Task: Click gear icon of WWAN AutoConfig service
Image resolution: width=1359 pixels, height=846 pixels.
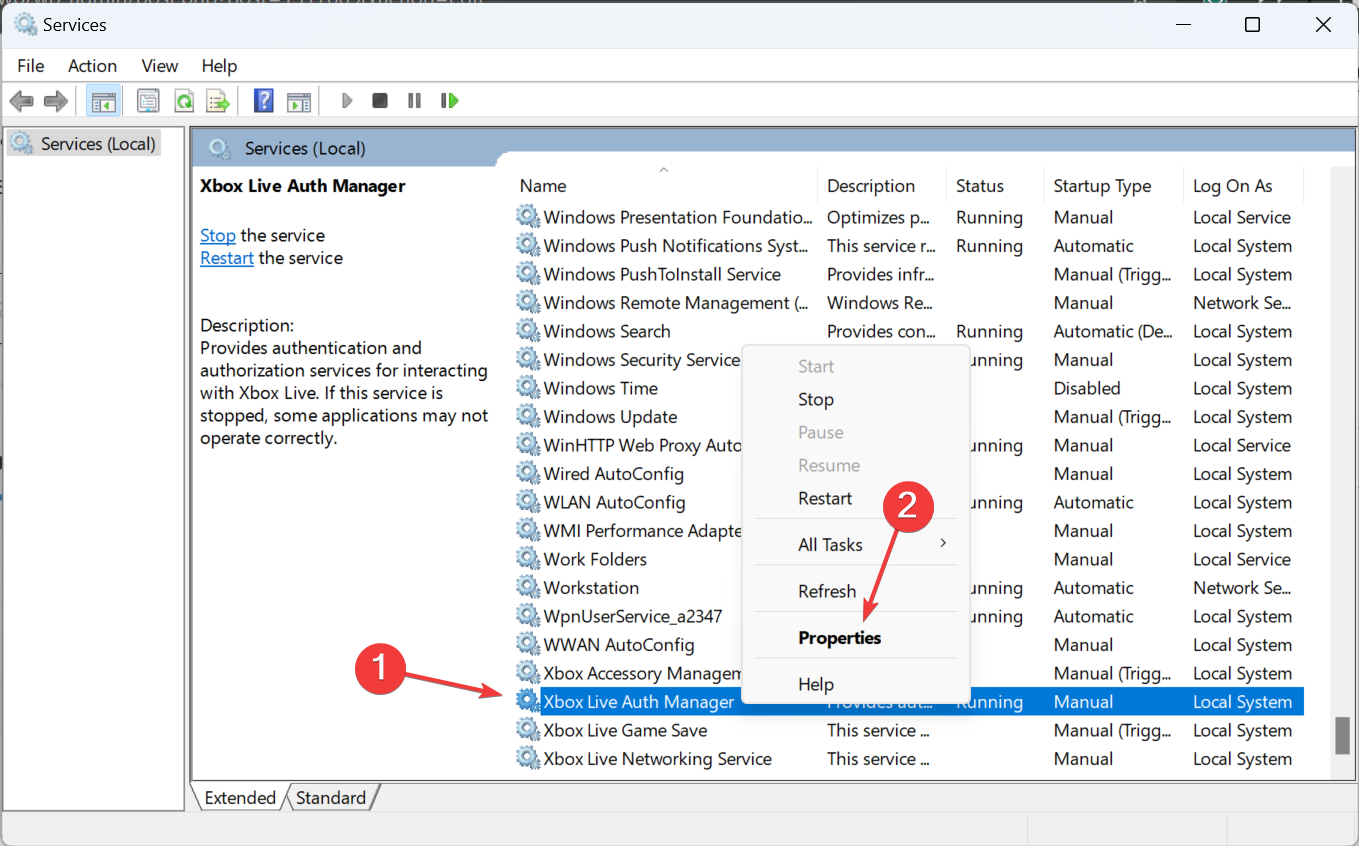Action: point(527,645)
